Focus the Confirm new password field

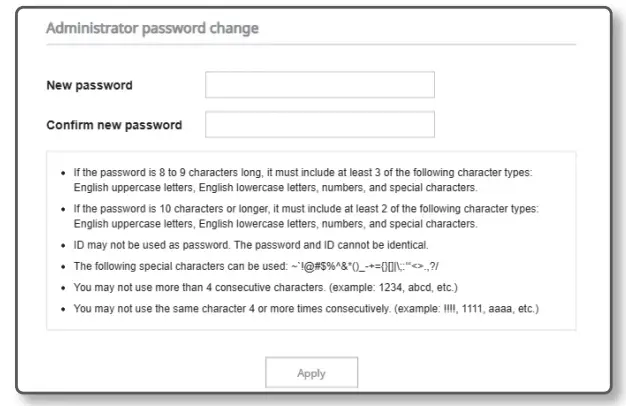pyautogui.click(x=319, y=125)
